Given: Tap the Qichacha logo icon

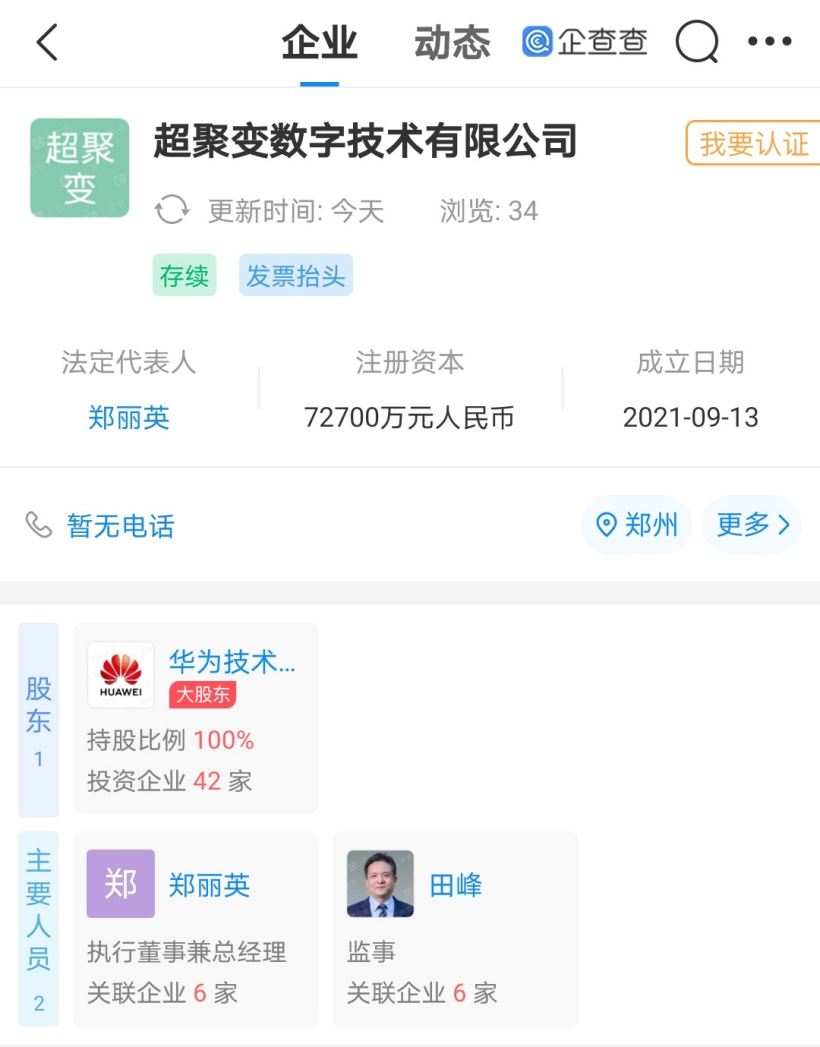Looking at the screenshot, I should [537, 42].
